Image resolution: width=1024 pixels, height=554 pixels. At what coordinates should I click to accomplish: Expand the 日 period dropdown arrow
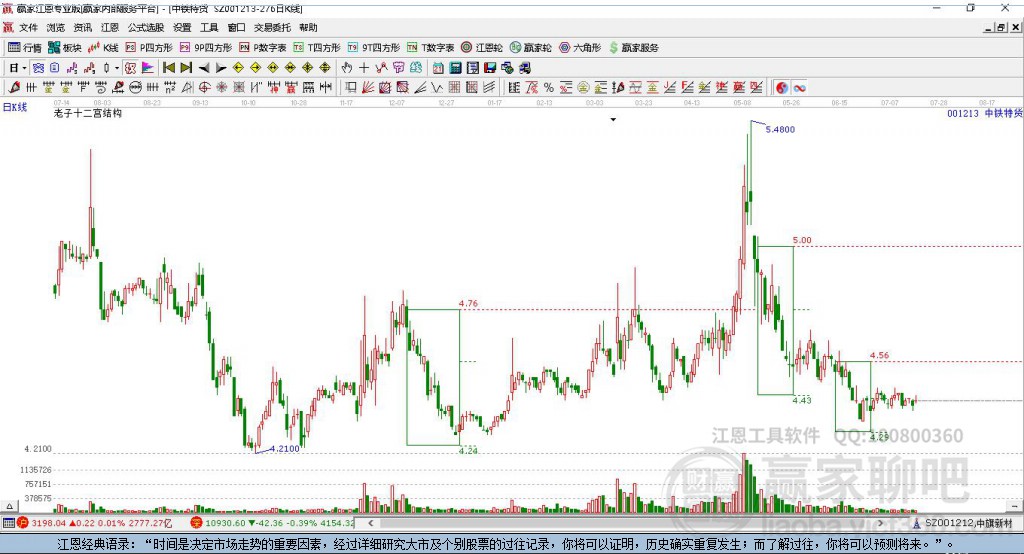(x=24, y=68)
